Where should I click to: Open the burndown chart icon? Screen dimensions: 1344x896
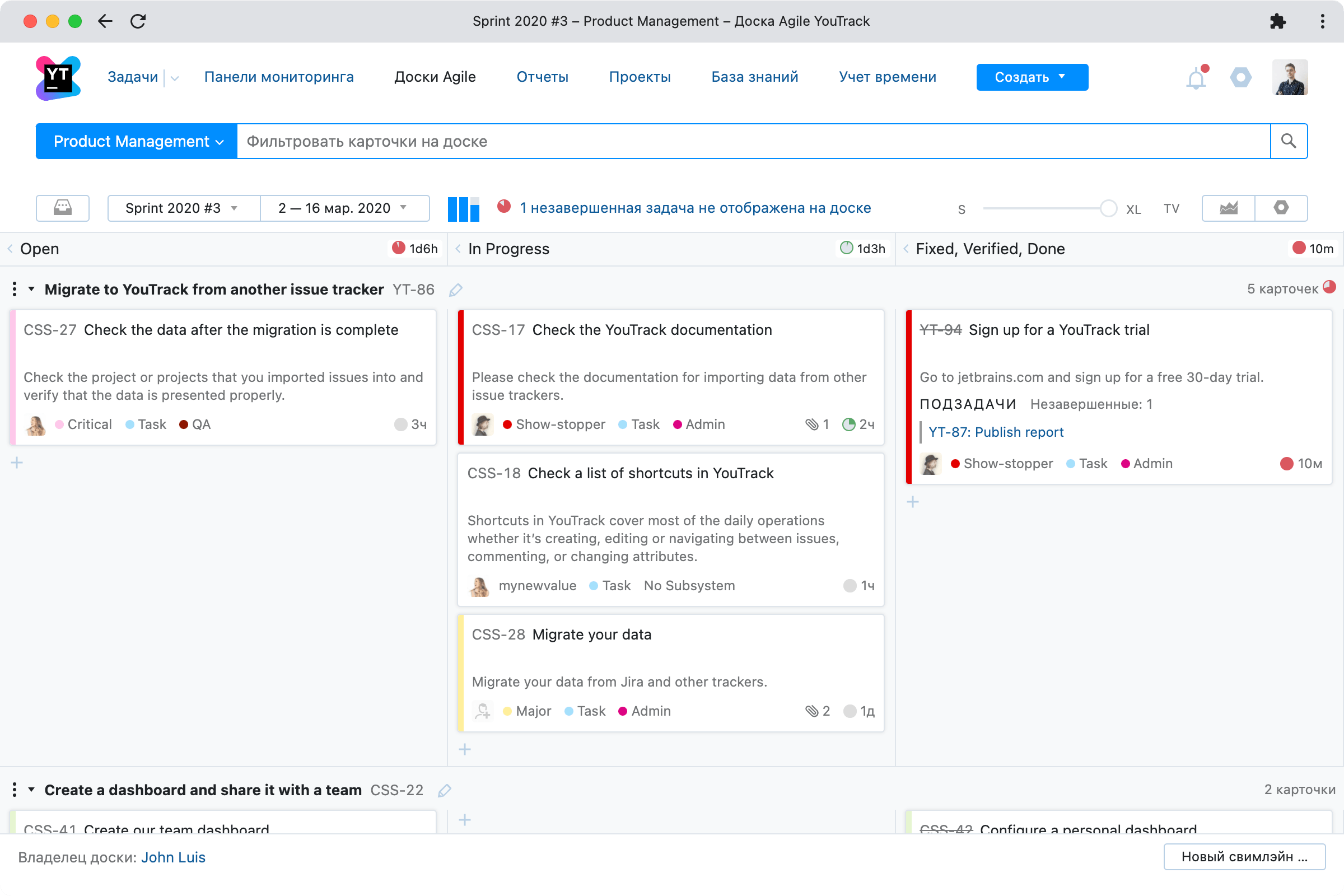click(x=1229, y=208)
